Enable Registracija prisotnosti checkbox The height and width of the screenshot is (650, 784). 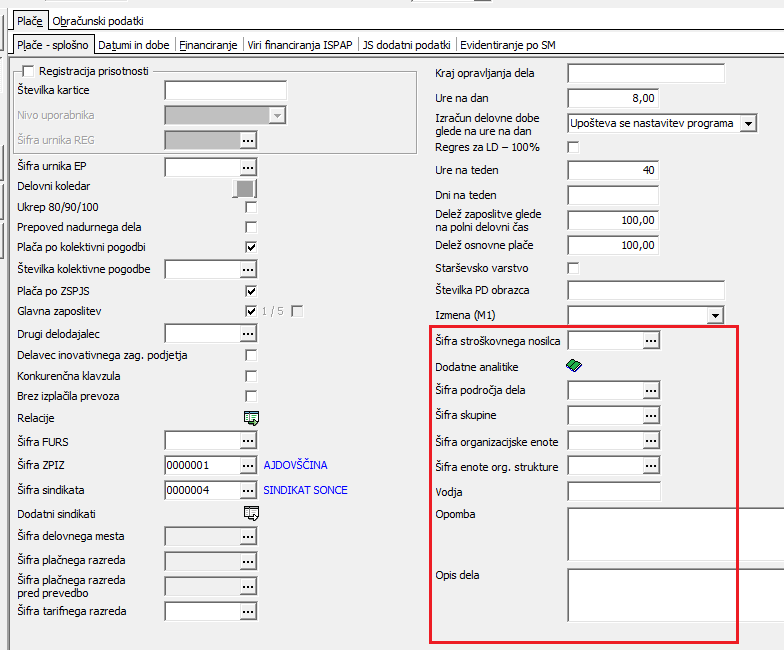tap(28, 71)
